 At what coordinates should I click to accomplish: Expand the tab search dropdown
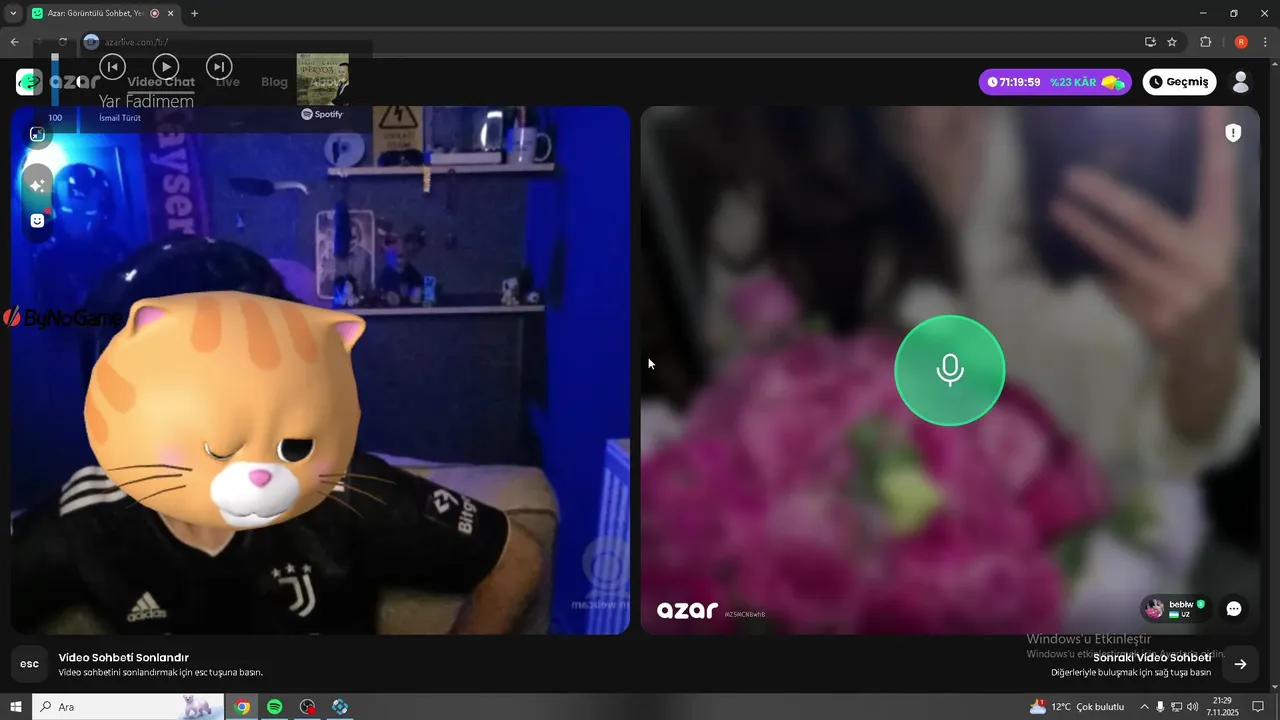13,13
